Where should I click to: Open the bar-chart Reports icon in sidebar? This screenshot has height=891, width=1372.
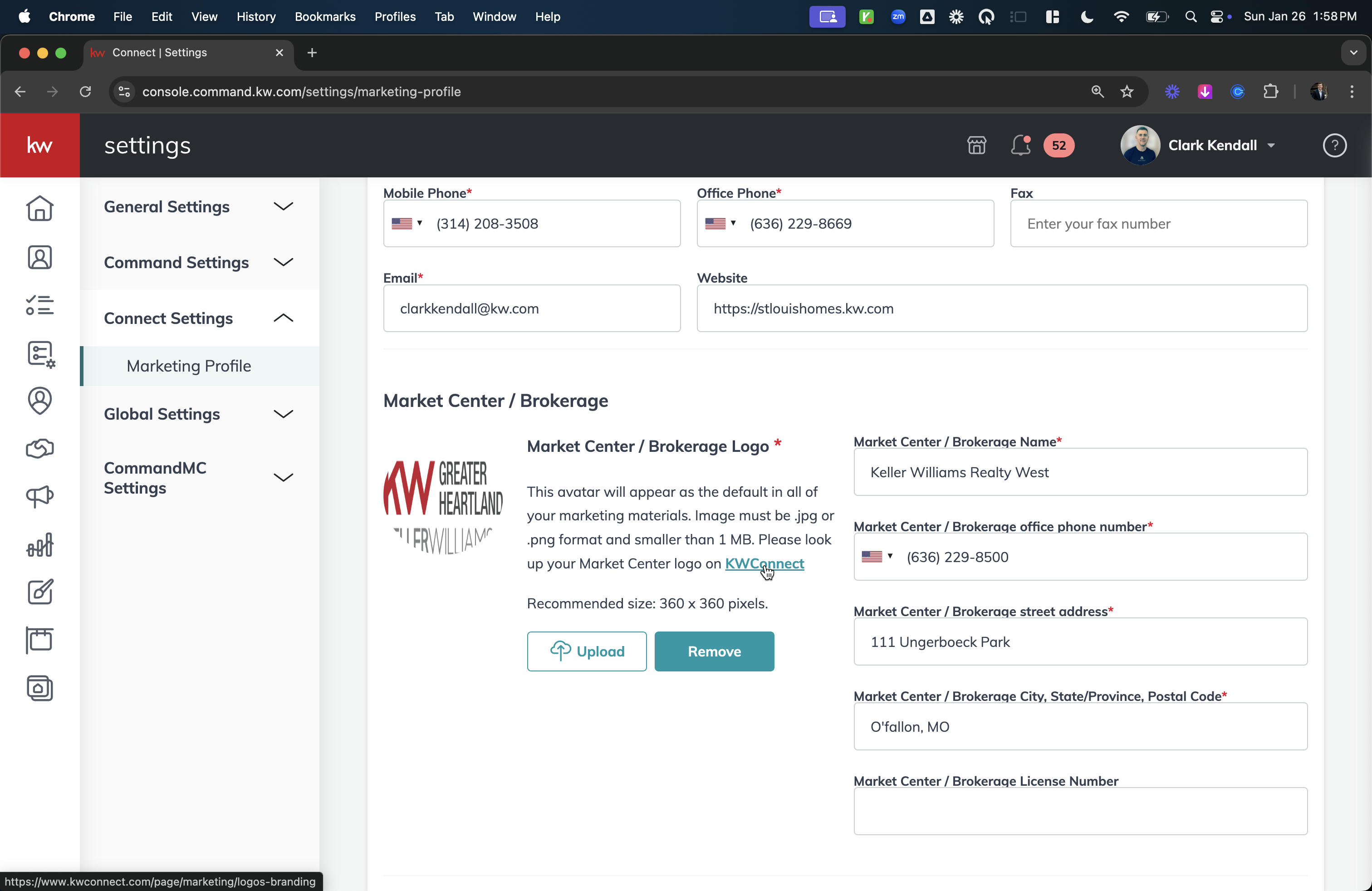point(40,545)
